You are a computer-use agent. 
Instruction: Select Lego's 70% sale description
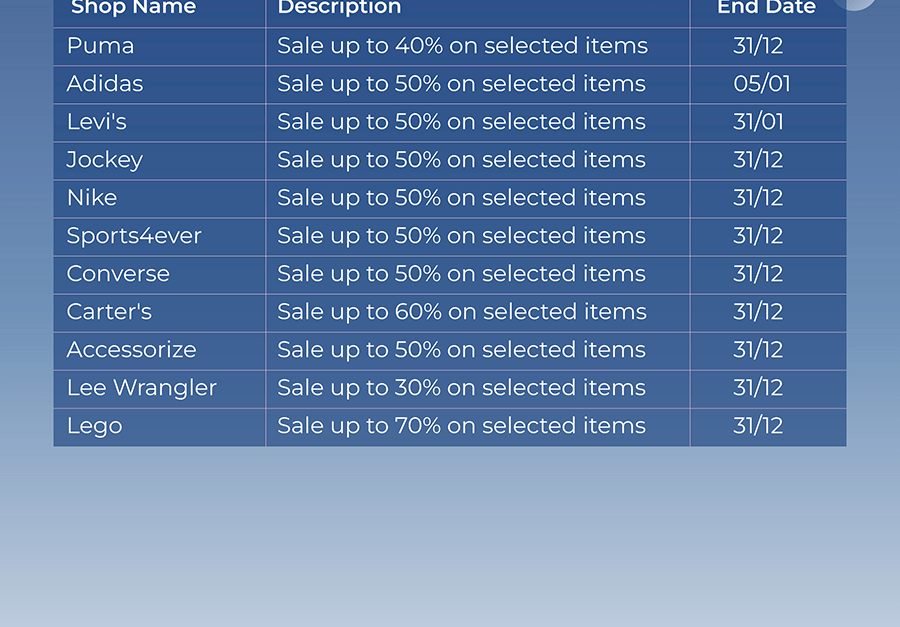461,426
